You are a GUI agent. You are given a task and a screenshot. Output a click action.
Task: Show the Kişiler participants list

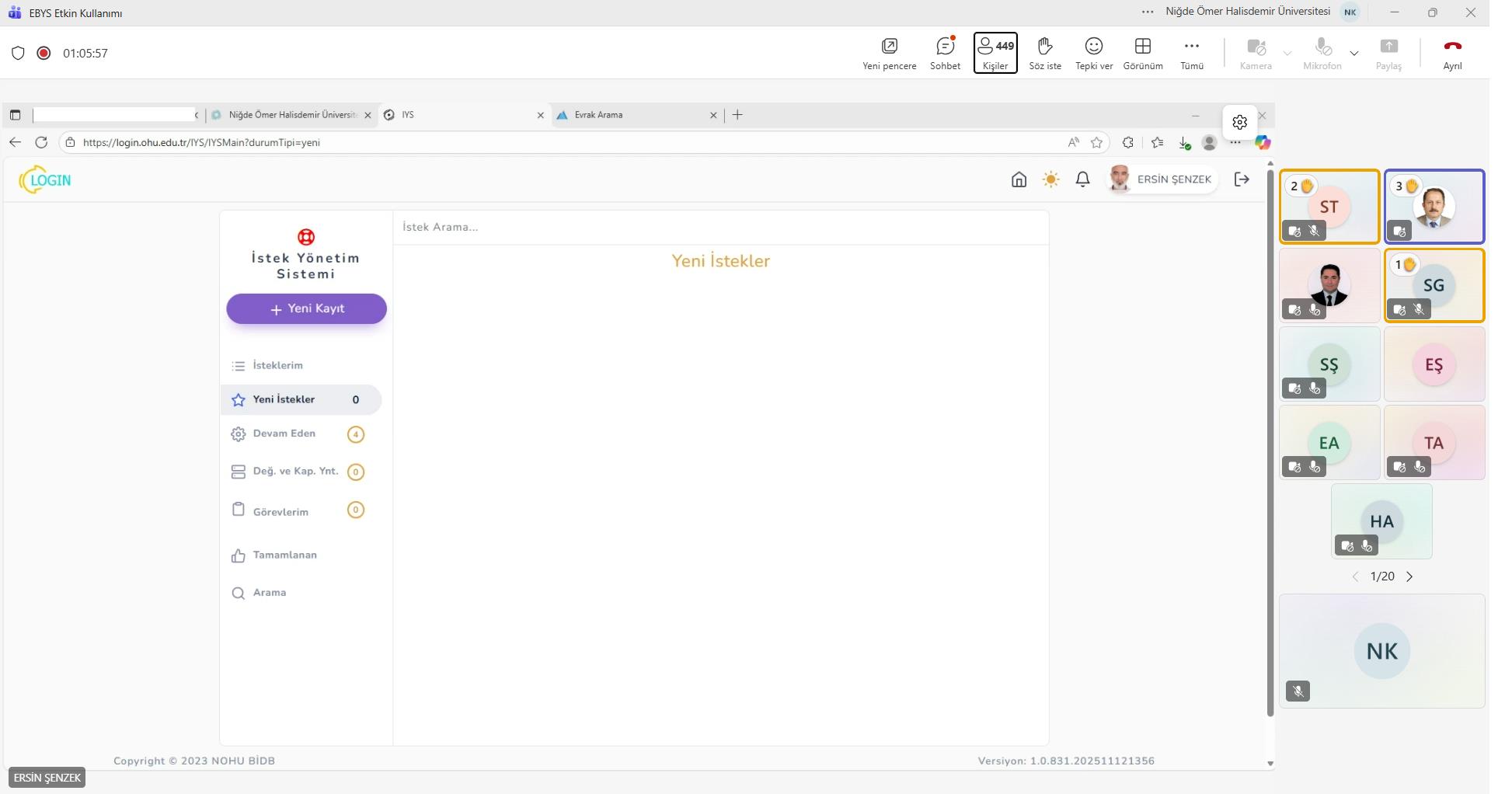[x=995, y=53]
